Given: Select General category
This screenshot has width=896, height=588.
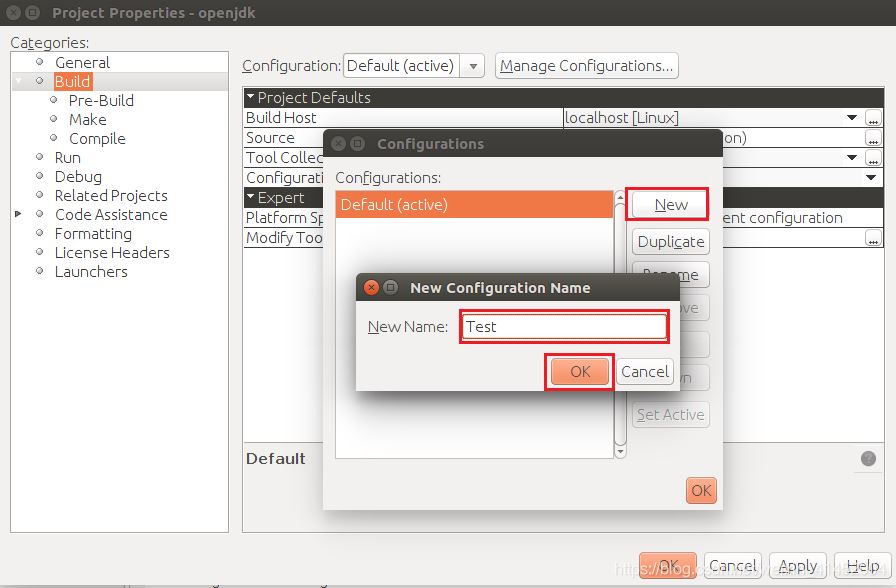Looking at the screenshot, I should click(x=82, y=62).
